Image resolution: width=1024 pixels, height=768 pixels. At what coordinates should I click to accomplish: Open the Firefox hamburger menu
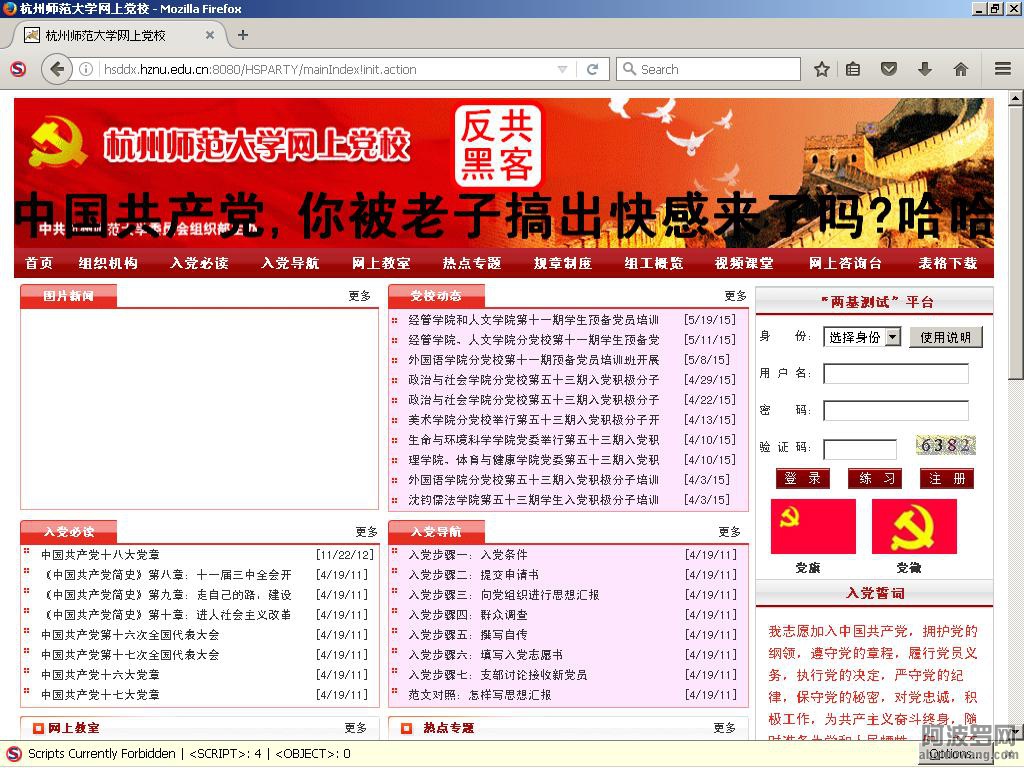(1002, 69)
